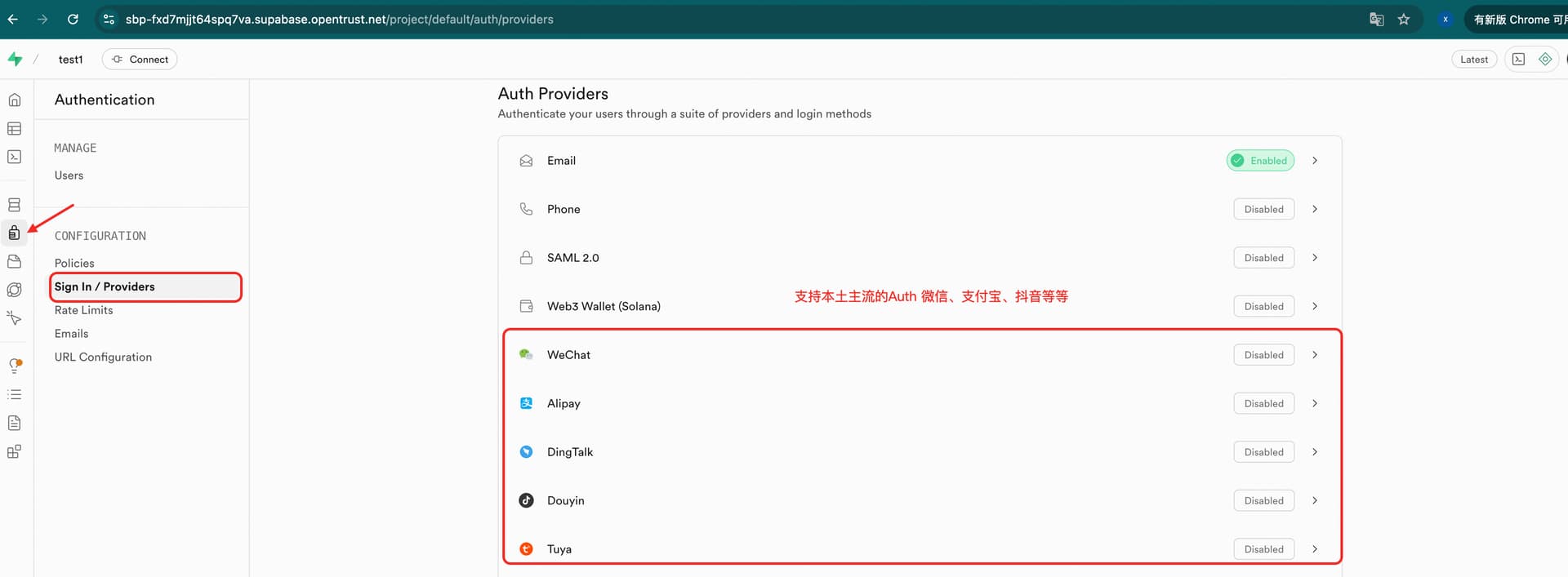This screenshot has height=577, width=1568.
Task: Click the browser back arrow
Action: (13, 19)
